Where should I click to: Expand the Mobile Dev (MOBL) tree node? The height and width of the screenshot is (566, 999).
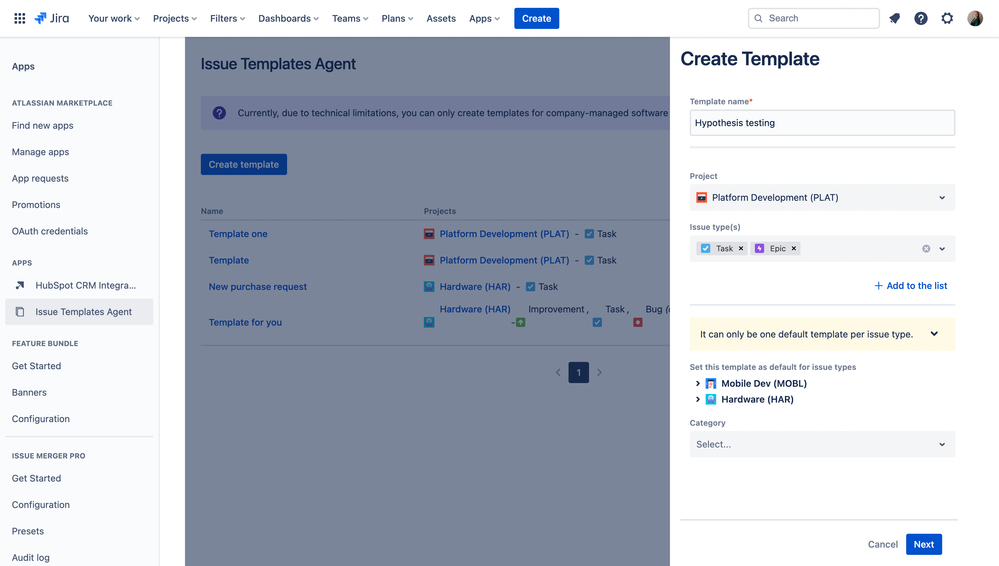(698, 384)
